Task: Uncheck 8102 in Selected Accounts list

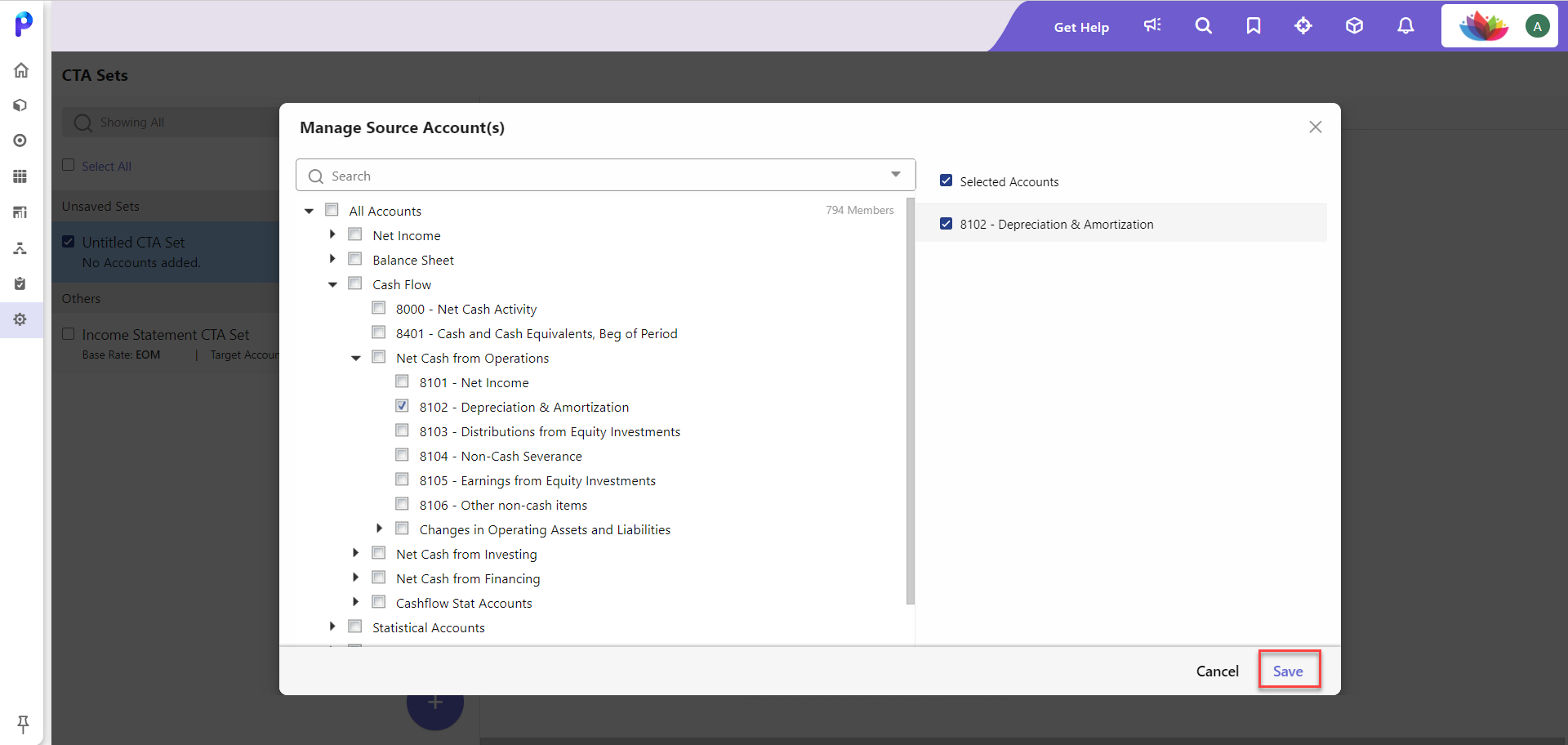Action: click(x=946, y=224)
